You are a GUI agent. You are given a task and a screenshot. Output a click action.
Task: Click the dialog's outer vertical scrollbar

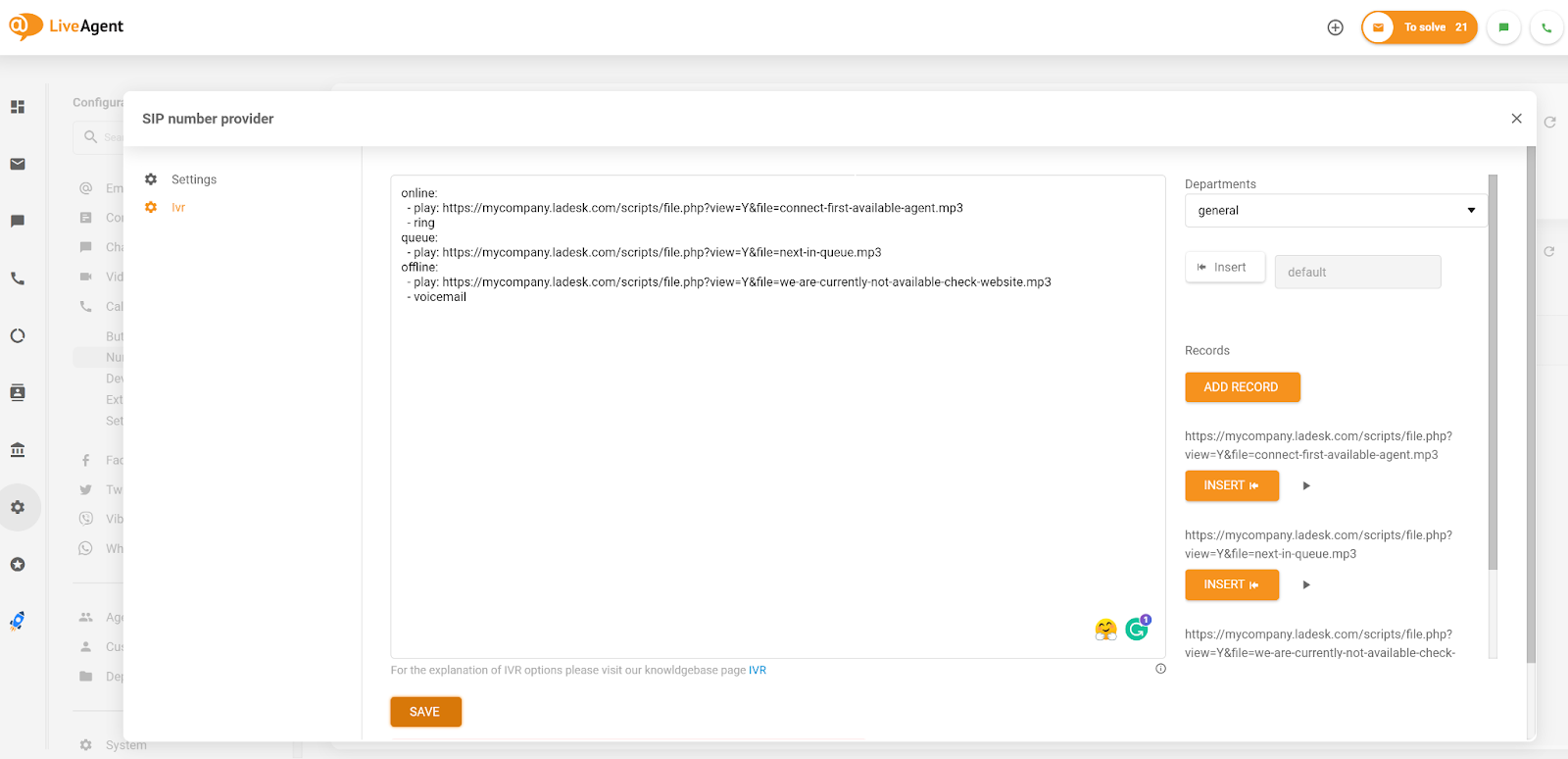1531,402
